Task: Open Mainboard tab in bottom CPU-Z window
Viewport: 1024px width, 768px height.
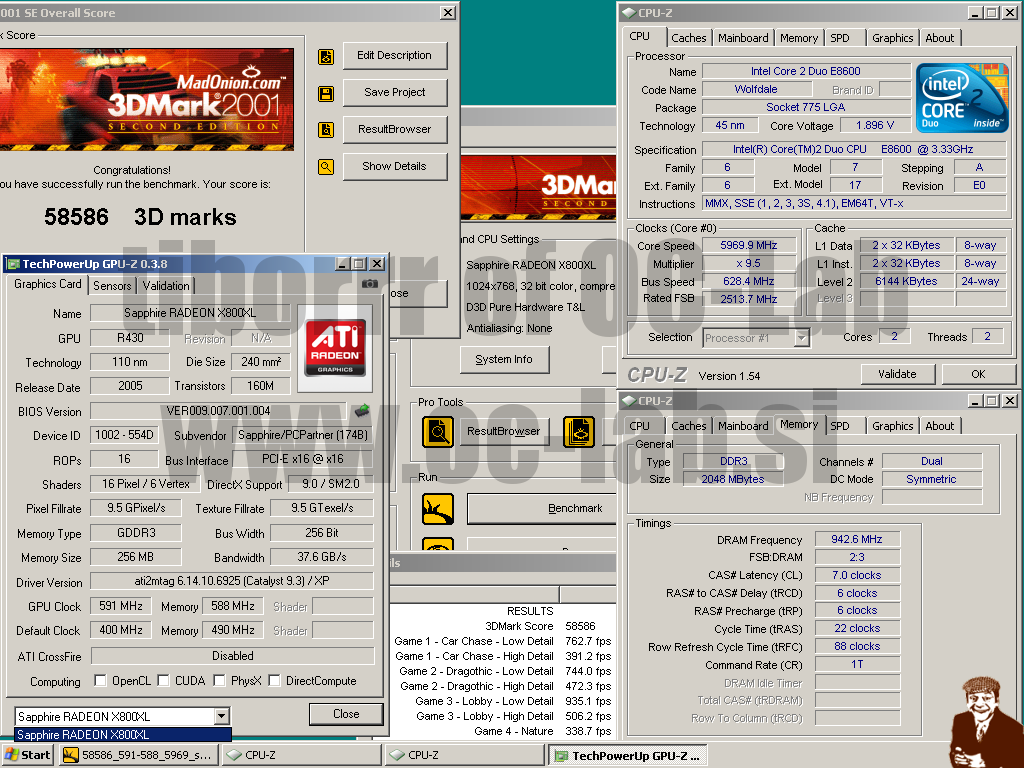Action: [743, 426]
